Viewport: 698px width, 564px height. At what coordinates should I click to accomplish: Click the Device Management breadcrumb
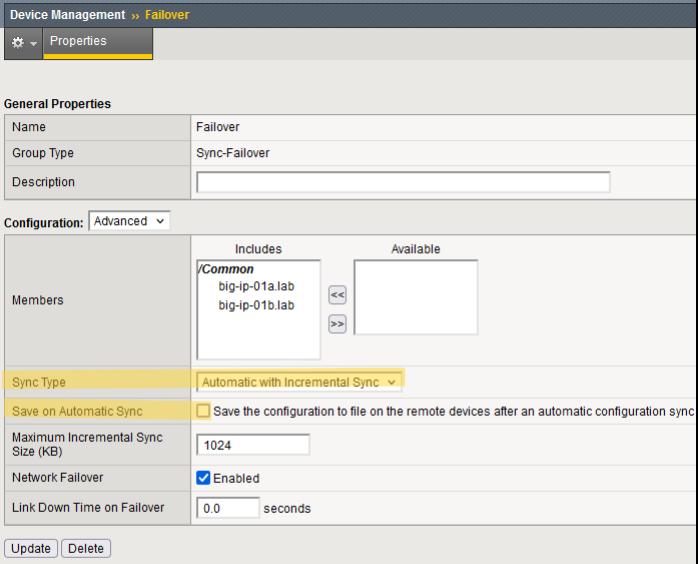(67, 15)
